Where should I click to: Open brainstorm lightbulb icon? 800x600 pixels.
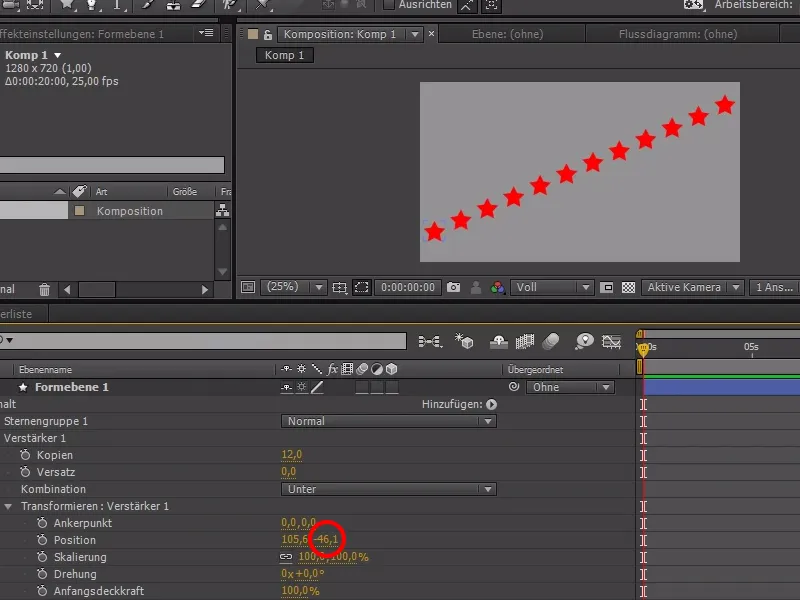coord(584,341)
